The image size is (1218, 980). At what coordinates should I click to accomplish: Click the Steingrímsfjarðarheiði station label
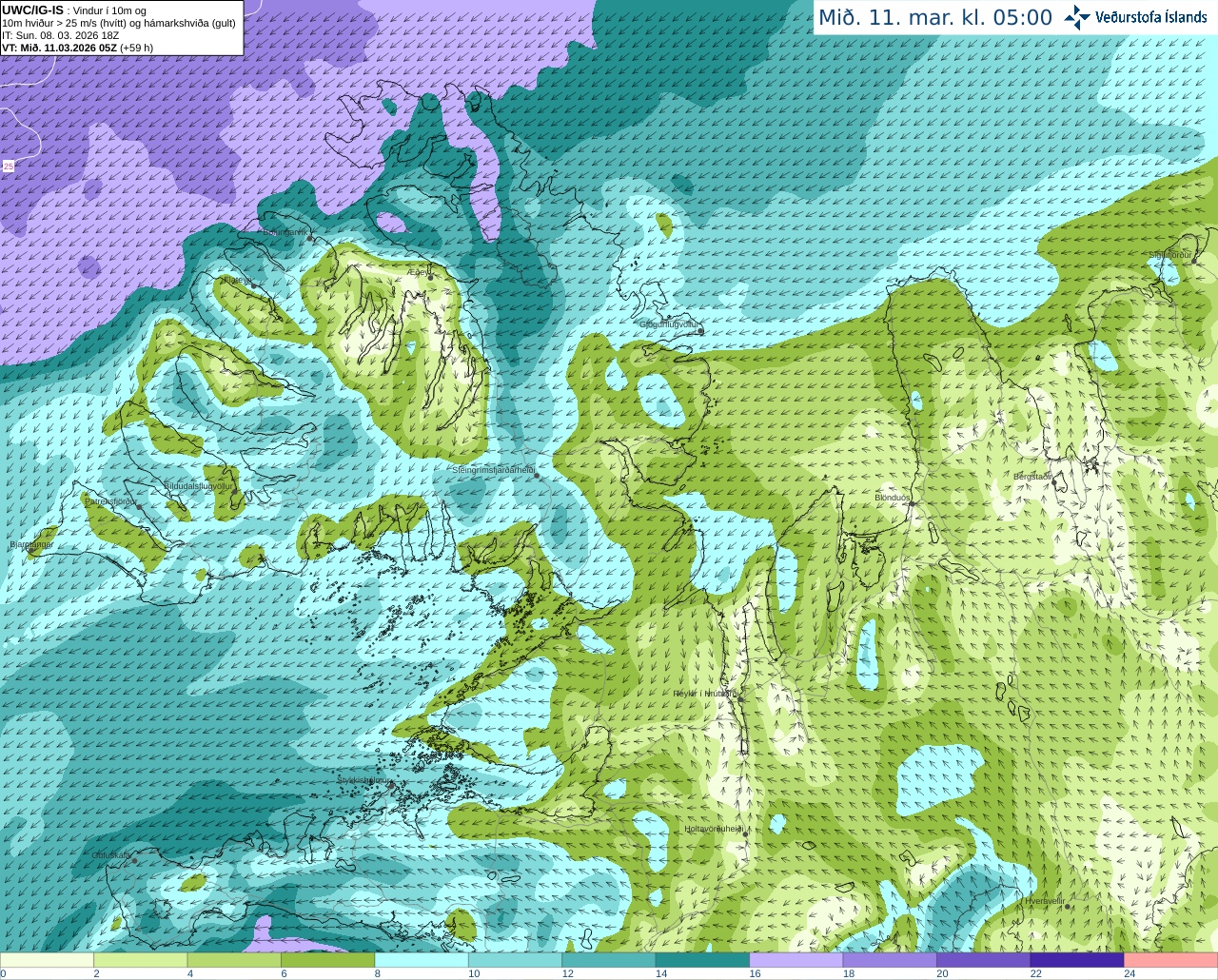point(493,469)
